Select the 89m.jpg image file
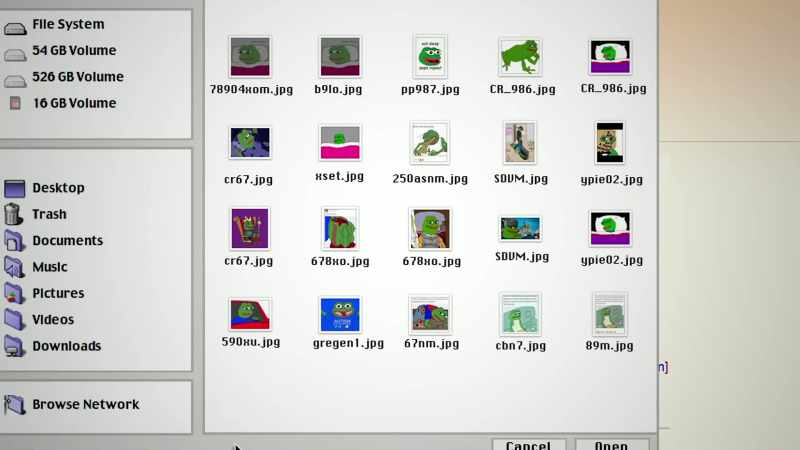 (610, 314)
